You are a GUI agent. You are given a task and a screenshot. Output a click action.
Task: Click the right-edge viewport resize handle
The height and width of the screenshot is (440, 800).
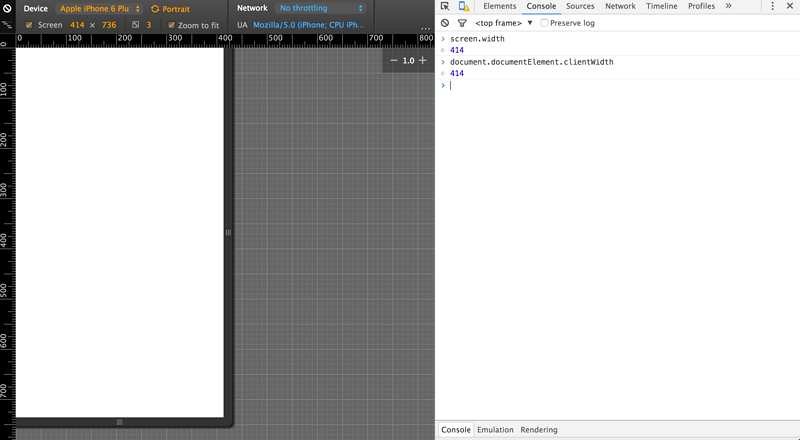point(228,232)
